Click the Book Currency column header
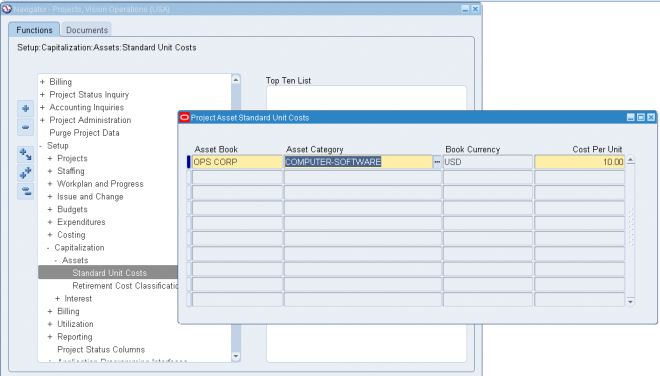 tap(473, 149)
